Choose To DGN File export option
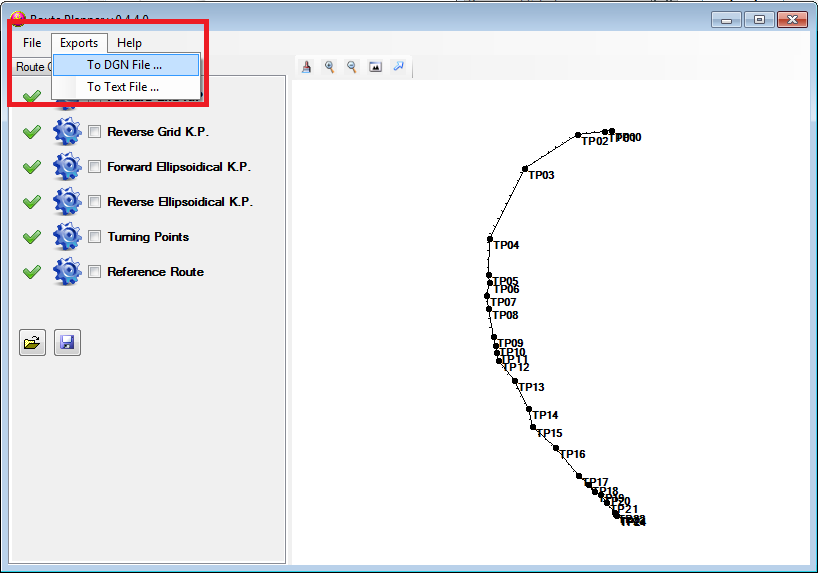 [x=126, y=65]
